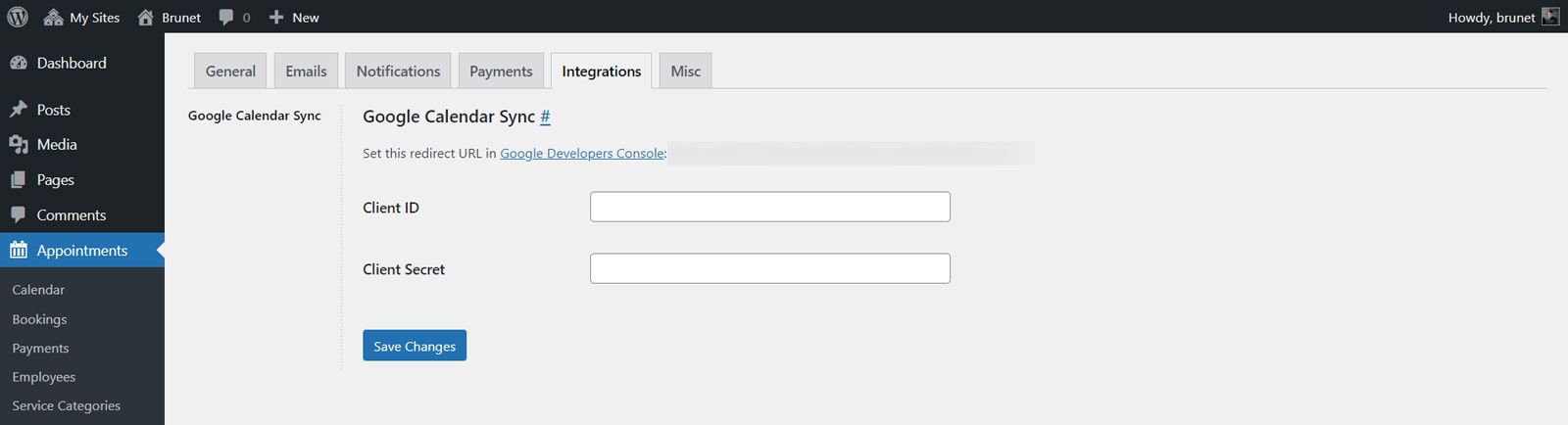Visit the Brunet site home link
Viewport: 1568px width, 425px height.
(170, 17)
